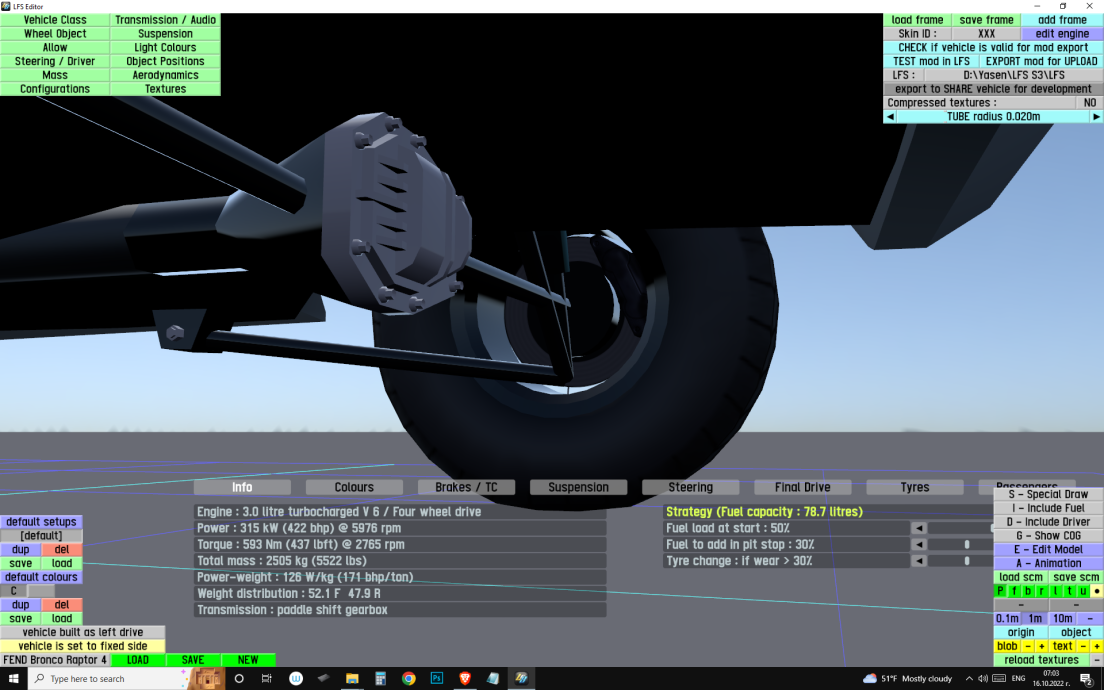This screenshot has height=690, width=1104.
Task: Open notifications center in system tray
Action: click(x=1086, y=679)
